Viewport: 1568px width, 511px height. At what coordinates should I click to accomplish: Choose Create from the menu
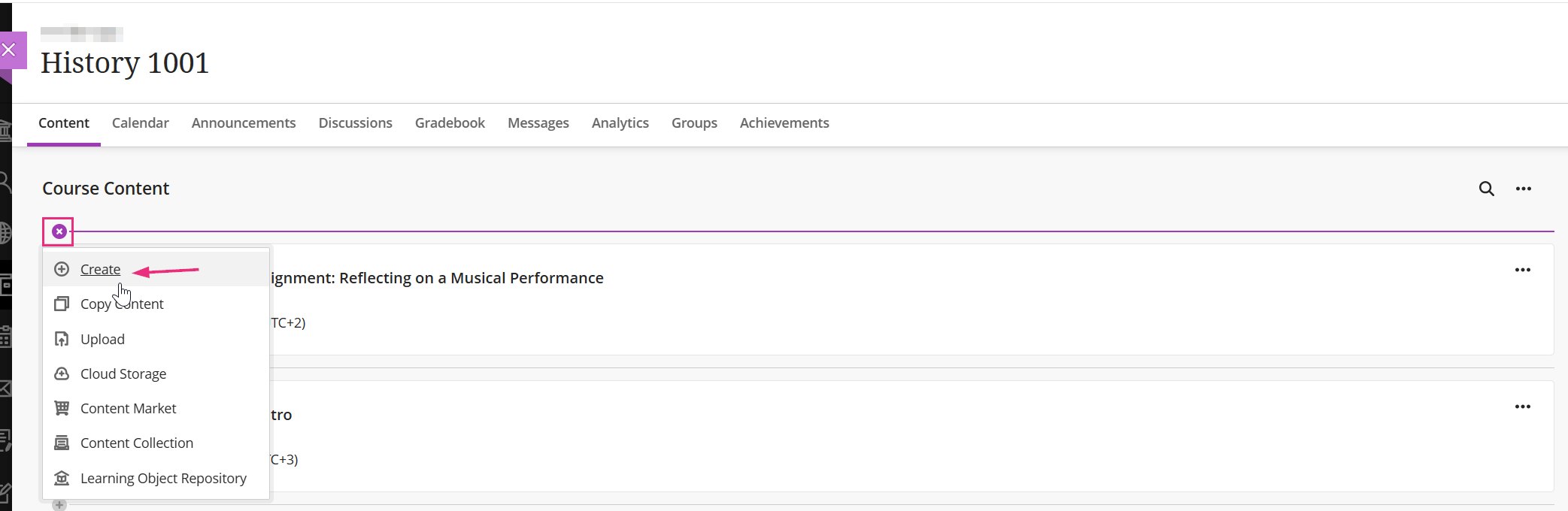pos(156,269)
